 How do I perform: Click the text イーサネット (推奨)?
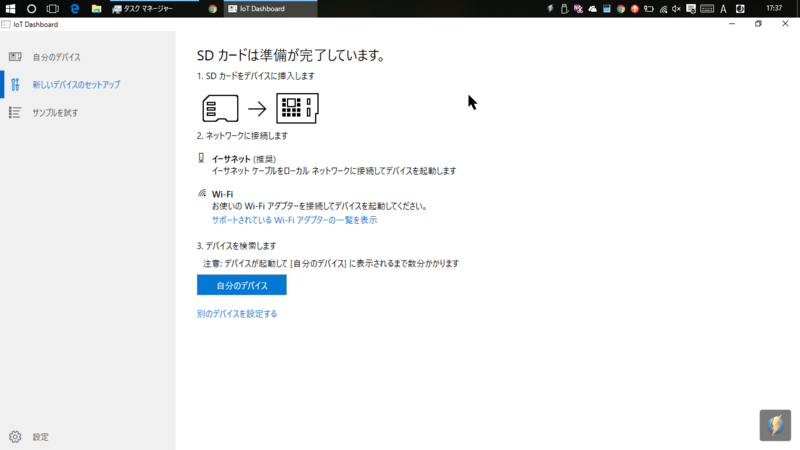(243, 159)
